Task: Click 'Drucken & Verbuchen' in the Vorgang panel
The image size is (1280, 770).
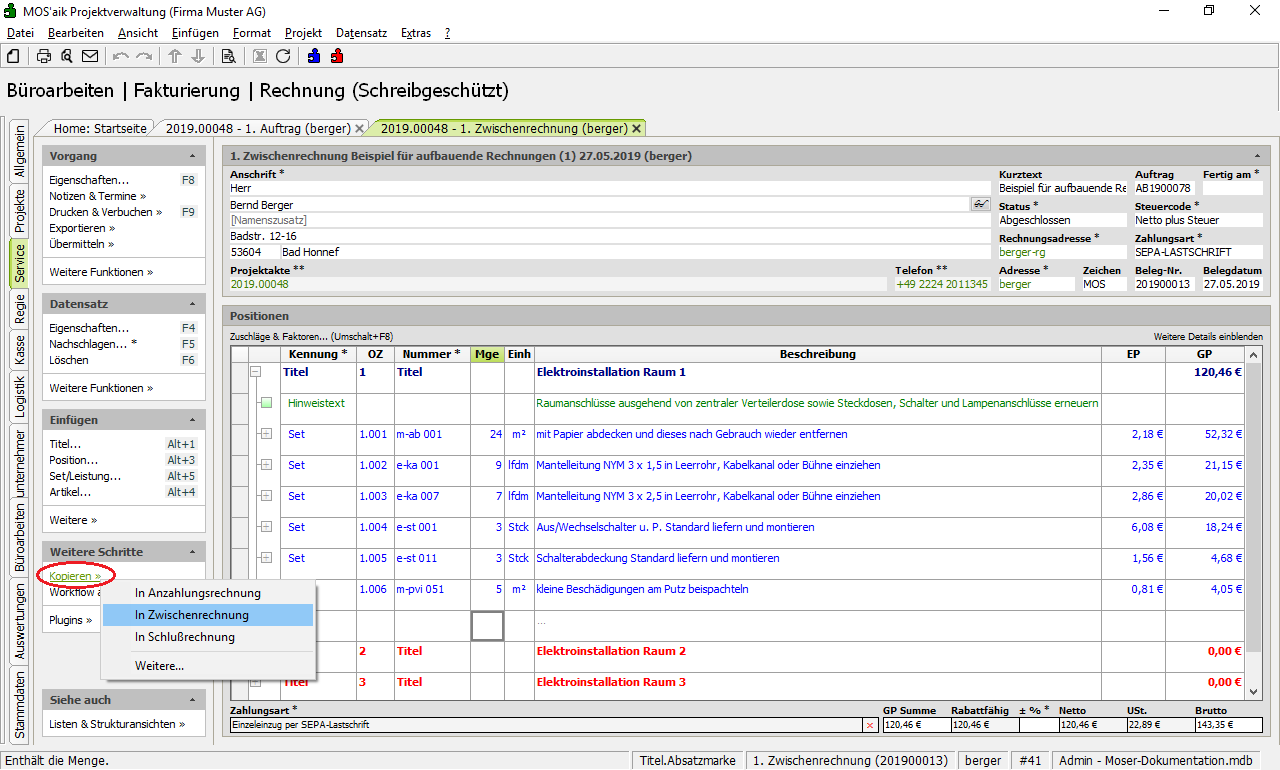Action: point(100,212)
